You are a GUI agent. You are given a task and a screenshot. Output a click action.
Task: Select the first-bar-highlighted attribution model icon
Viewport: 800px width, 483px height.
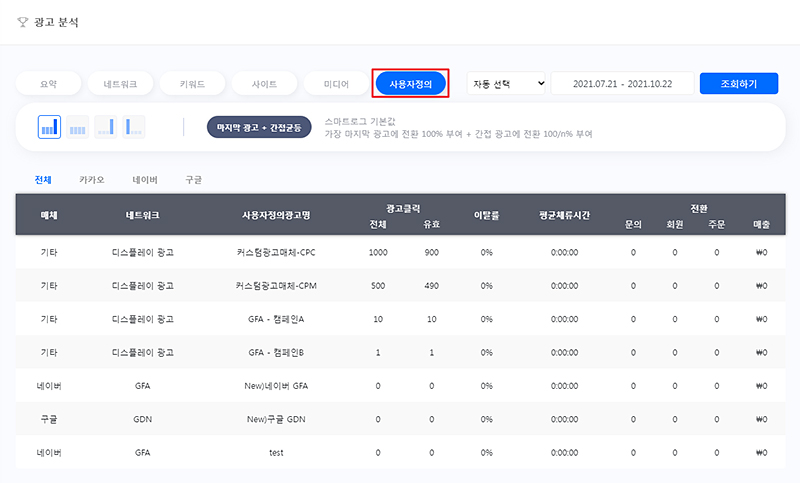point(134,127)
